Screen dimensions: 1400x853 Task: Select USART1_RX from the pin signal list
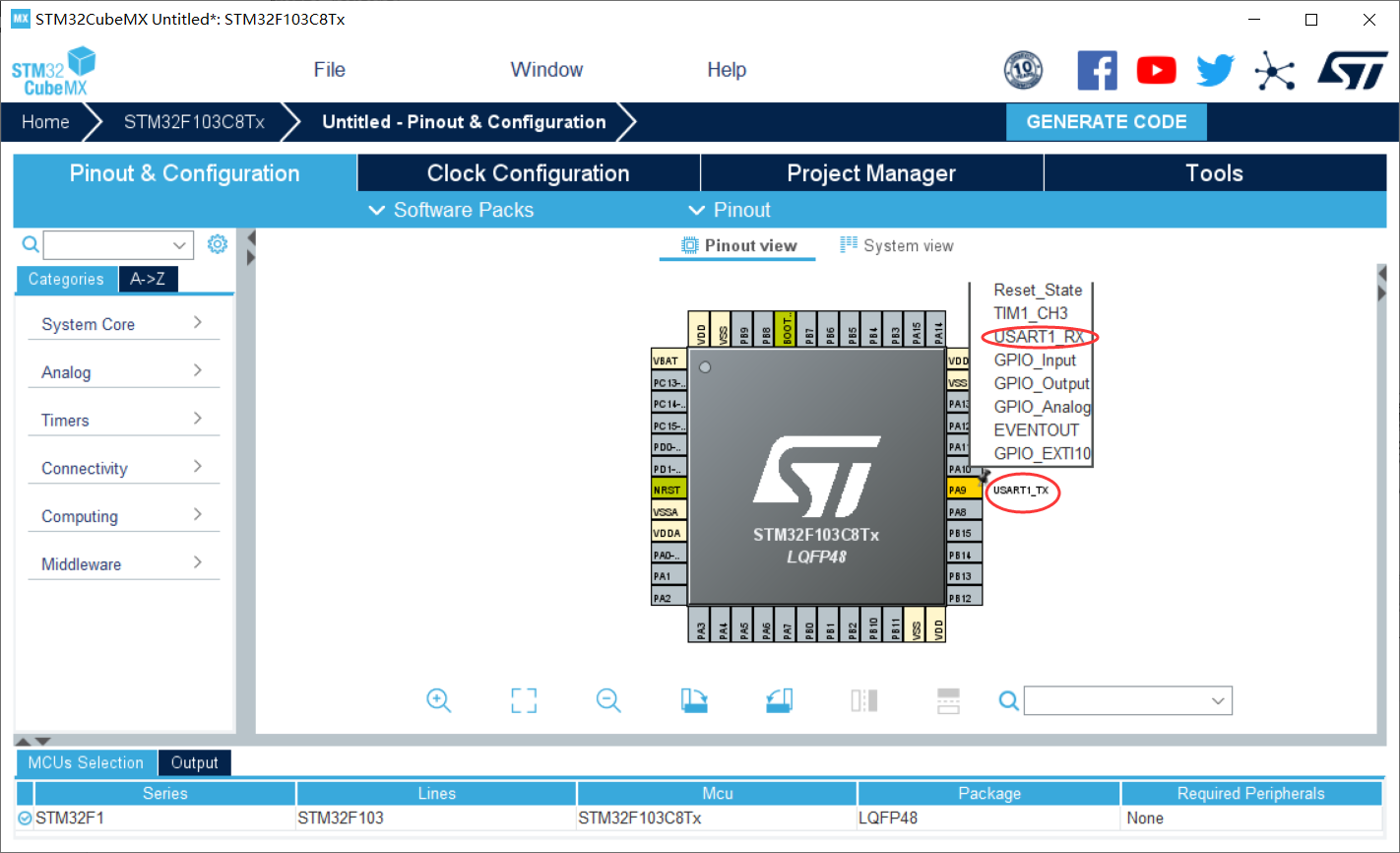pos(1035,336)
